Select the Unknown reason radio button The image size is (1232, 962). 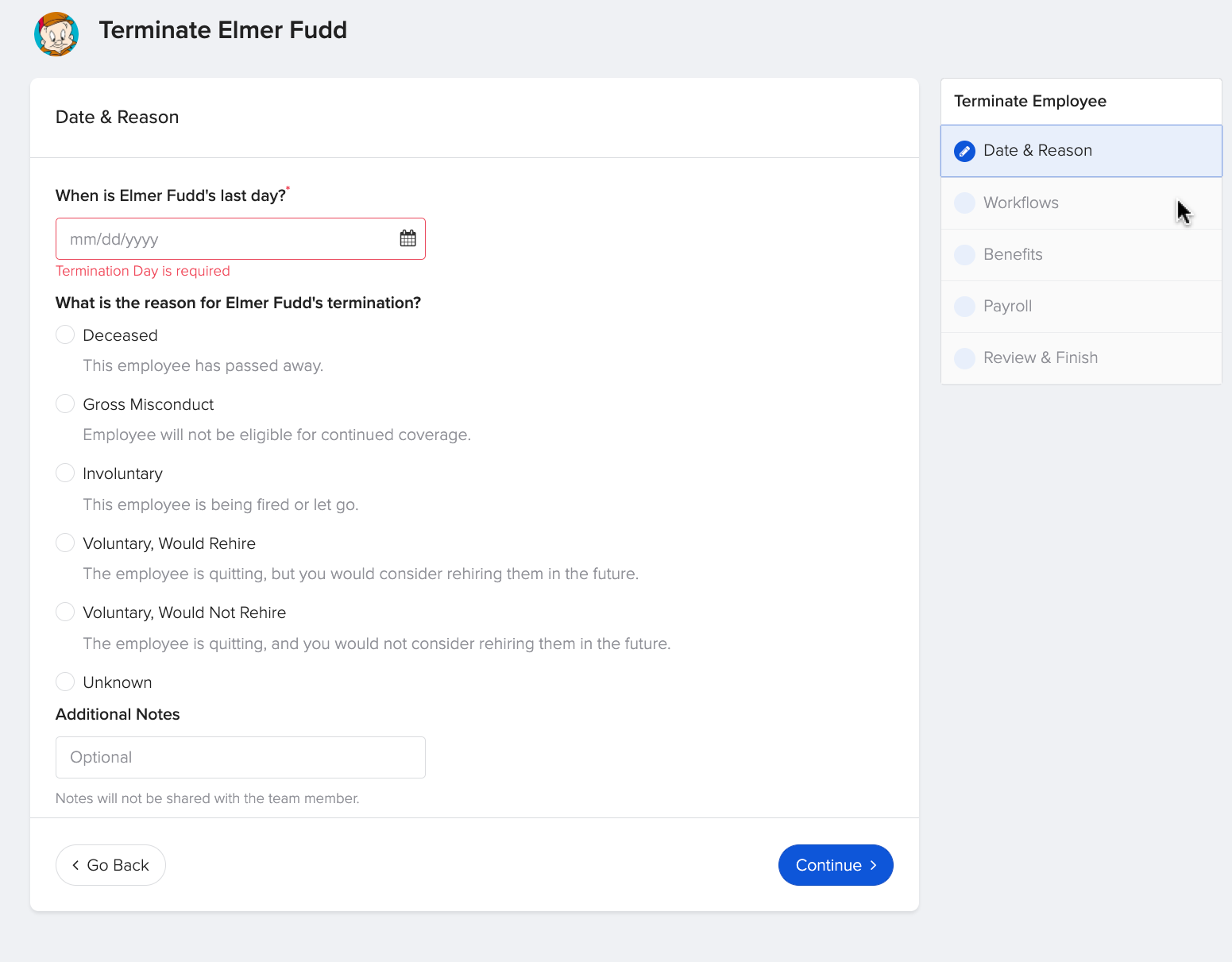pos(65,682)
